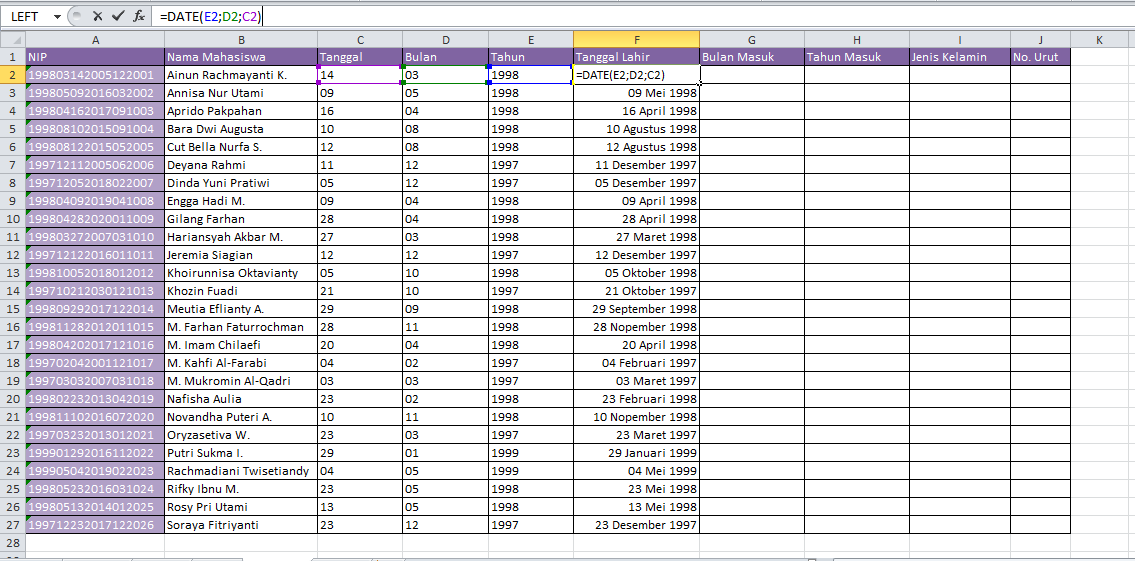The height and width of the screenshot is (561, 1135).
Task: Click the Nama Mahasiswa header cell
Action: [x=241, y=56]
